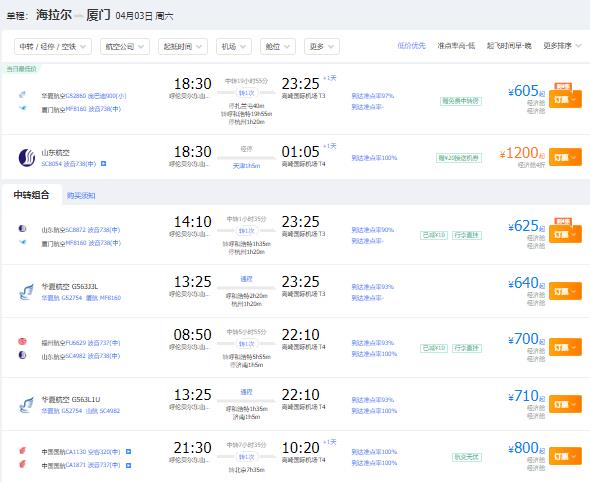
Task: Click the 到达准点率90% text
Action: tap(373, 230)
